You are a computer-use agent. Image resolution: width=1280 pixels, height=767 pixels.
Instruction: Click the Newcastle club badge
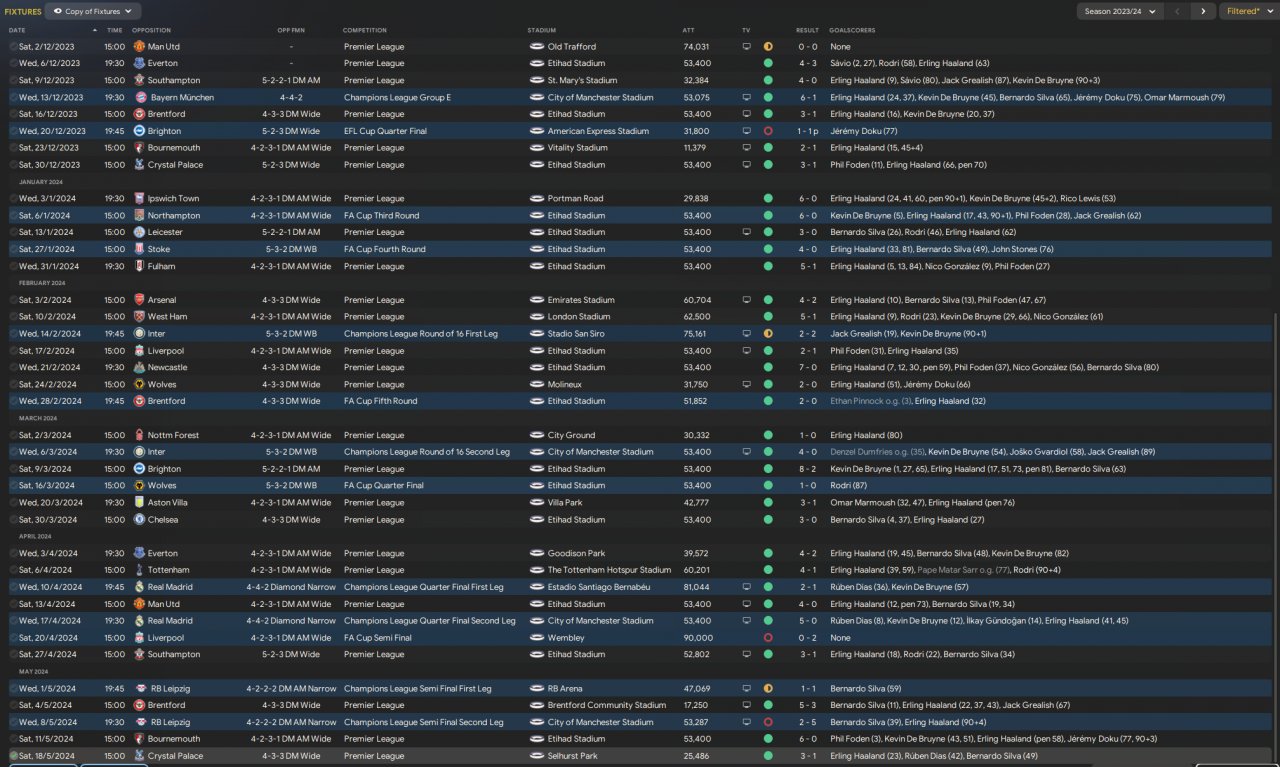139,367
